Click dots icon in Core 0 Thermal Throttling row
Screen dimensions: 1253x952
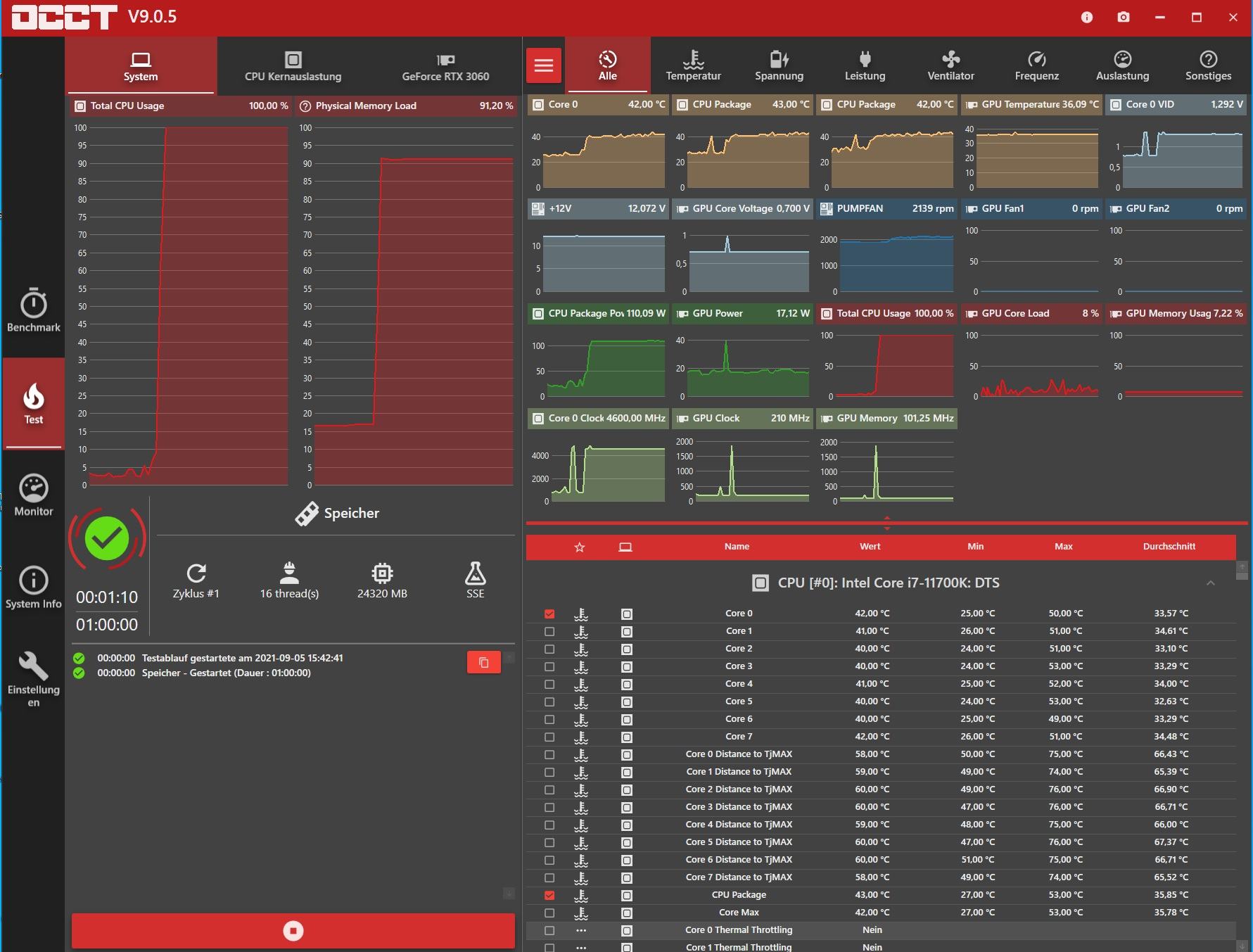click(581, 930)
